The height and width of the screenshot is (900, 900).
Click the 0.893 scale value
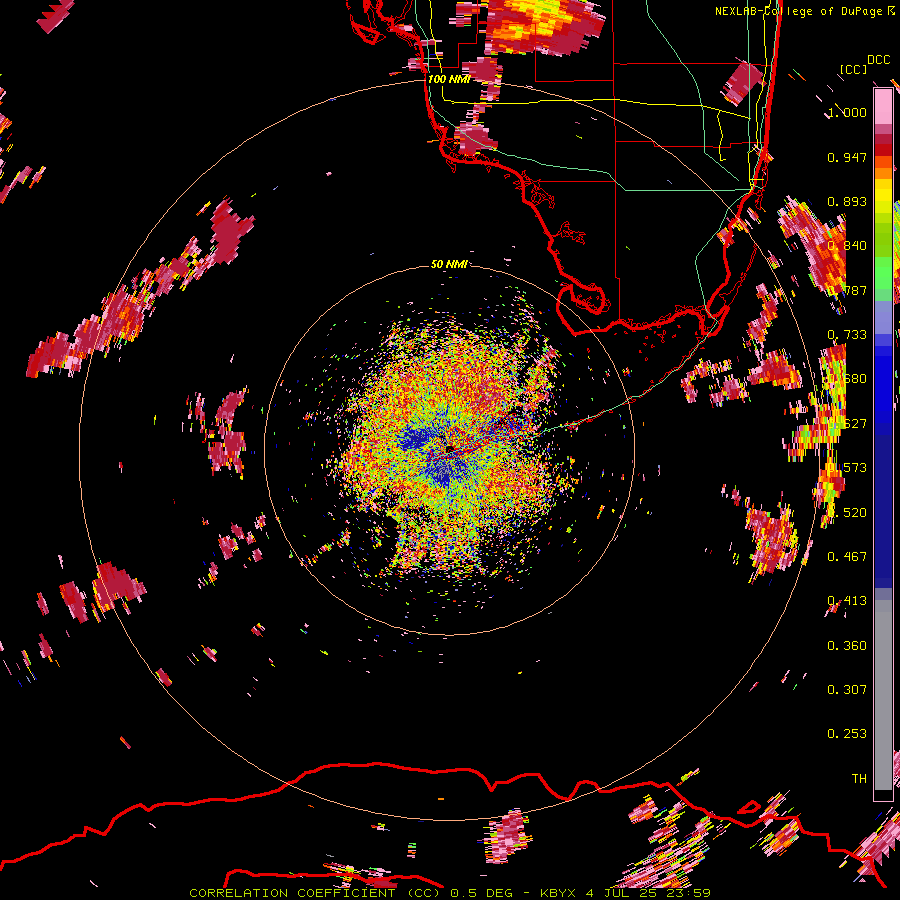(847, 201)
